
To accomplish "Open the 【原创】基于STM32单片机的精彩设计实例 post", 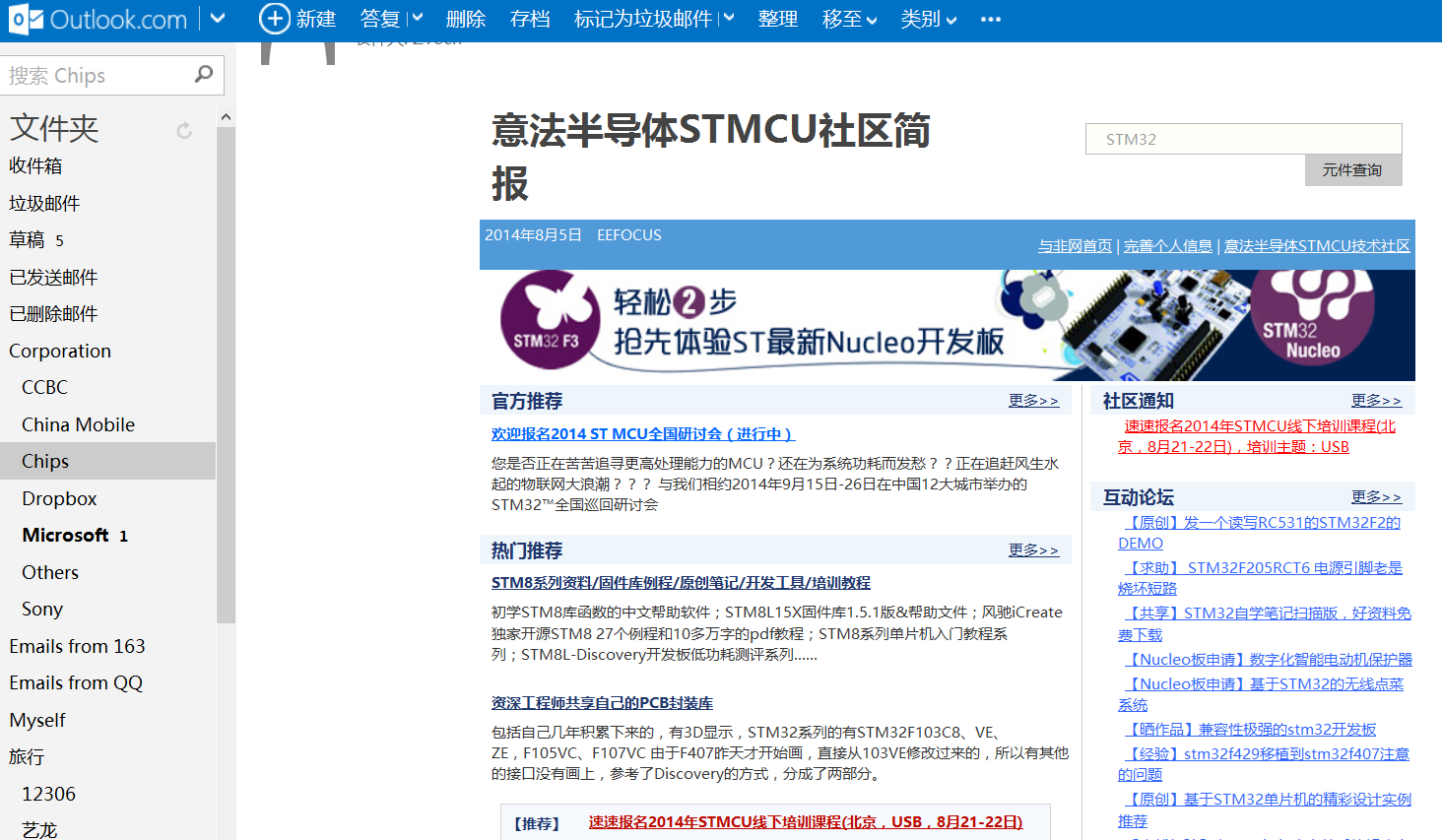I will point(1265,809).
